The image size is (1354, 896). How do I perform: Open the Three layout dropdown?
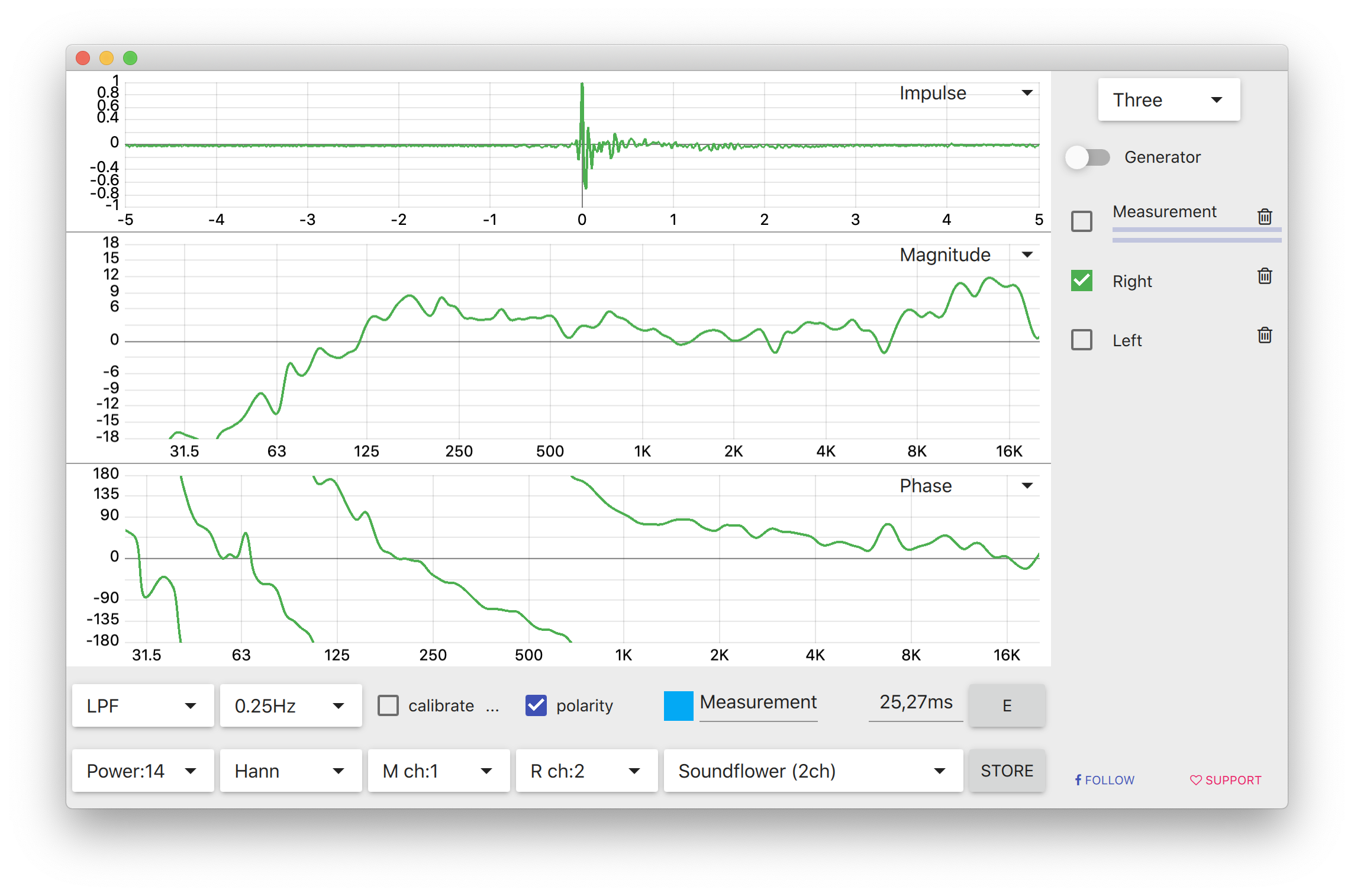(1169, 100)
